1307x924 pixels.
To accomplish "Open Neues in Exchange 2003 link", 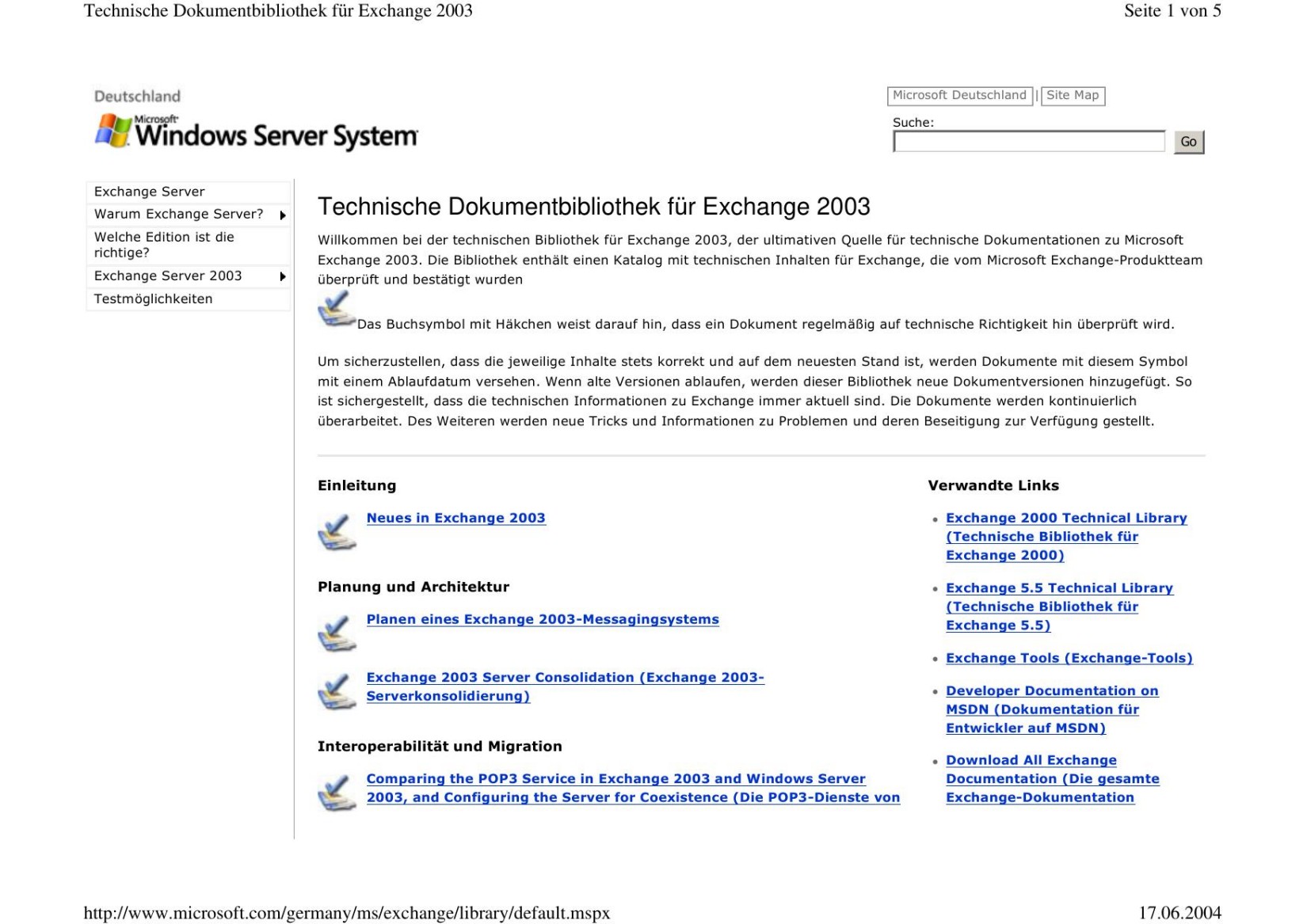I will (455, 518).
